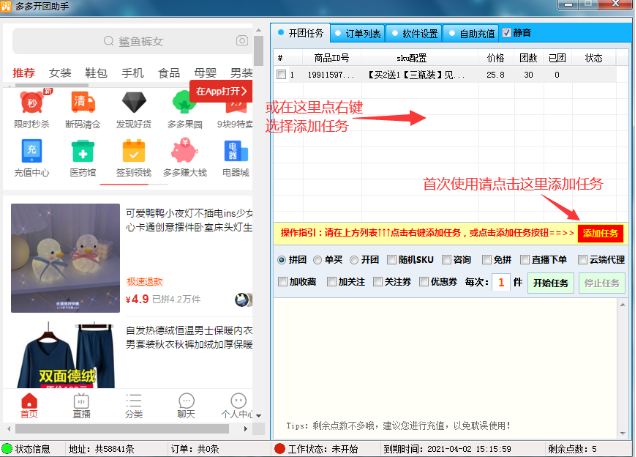The width and height of the screenshot is (636, 457).
Task: Click the 每次 quantity input field
Action: point(501,282)
